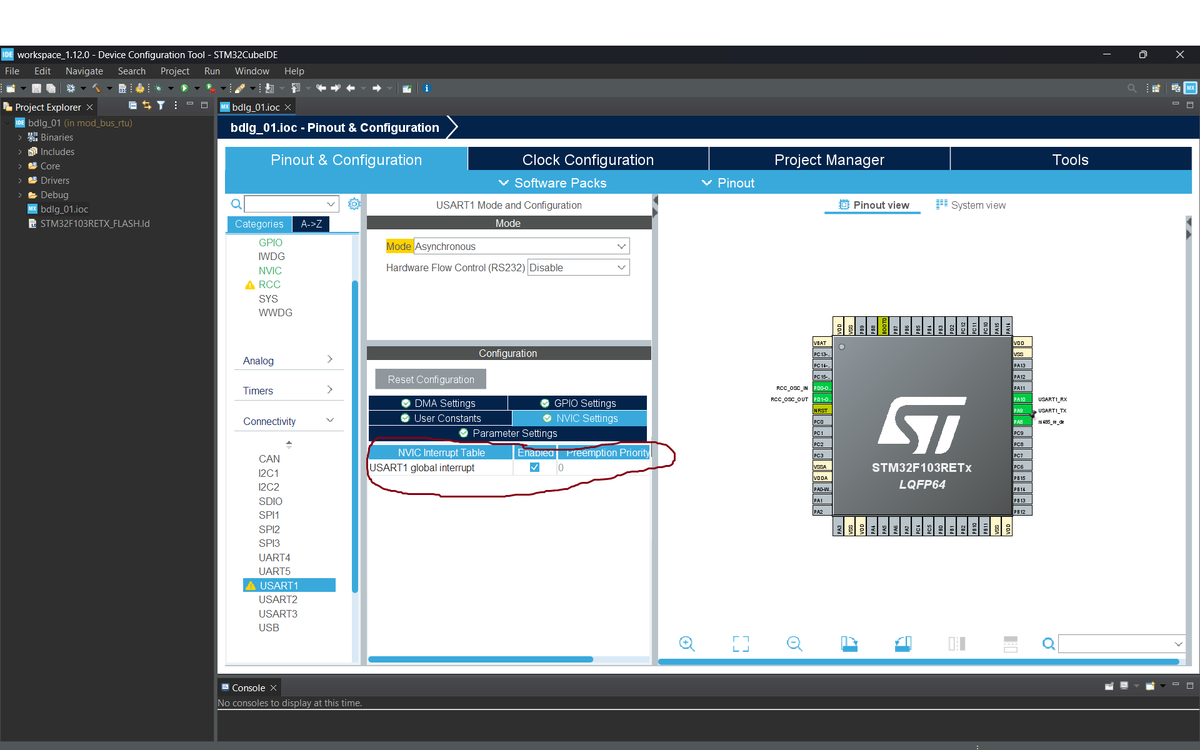Image resolution: width=1200 pixels, height=750 pixels.
Task: Fit chip view to window icon
Action: coord(740,644)
